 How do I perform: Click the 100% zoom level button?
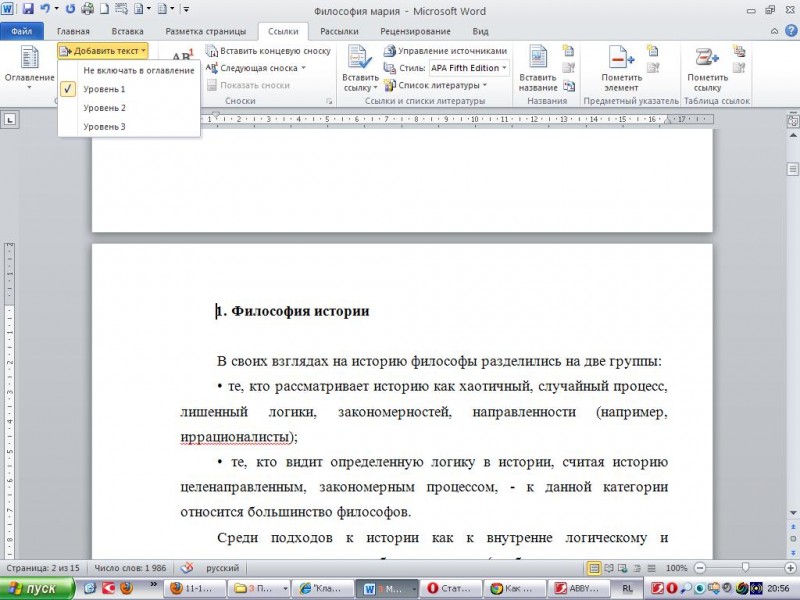[676, 568]
